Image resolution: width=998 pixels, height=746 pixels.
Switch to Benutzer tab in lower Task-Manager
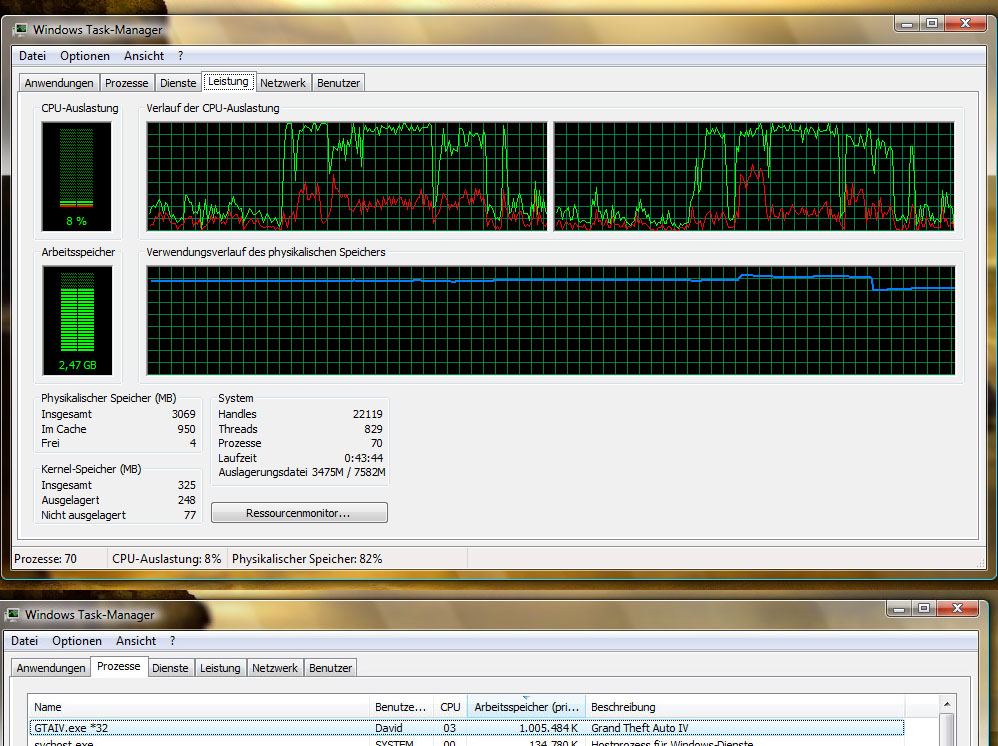click(330, 668)
